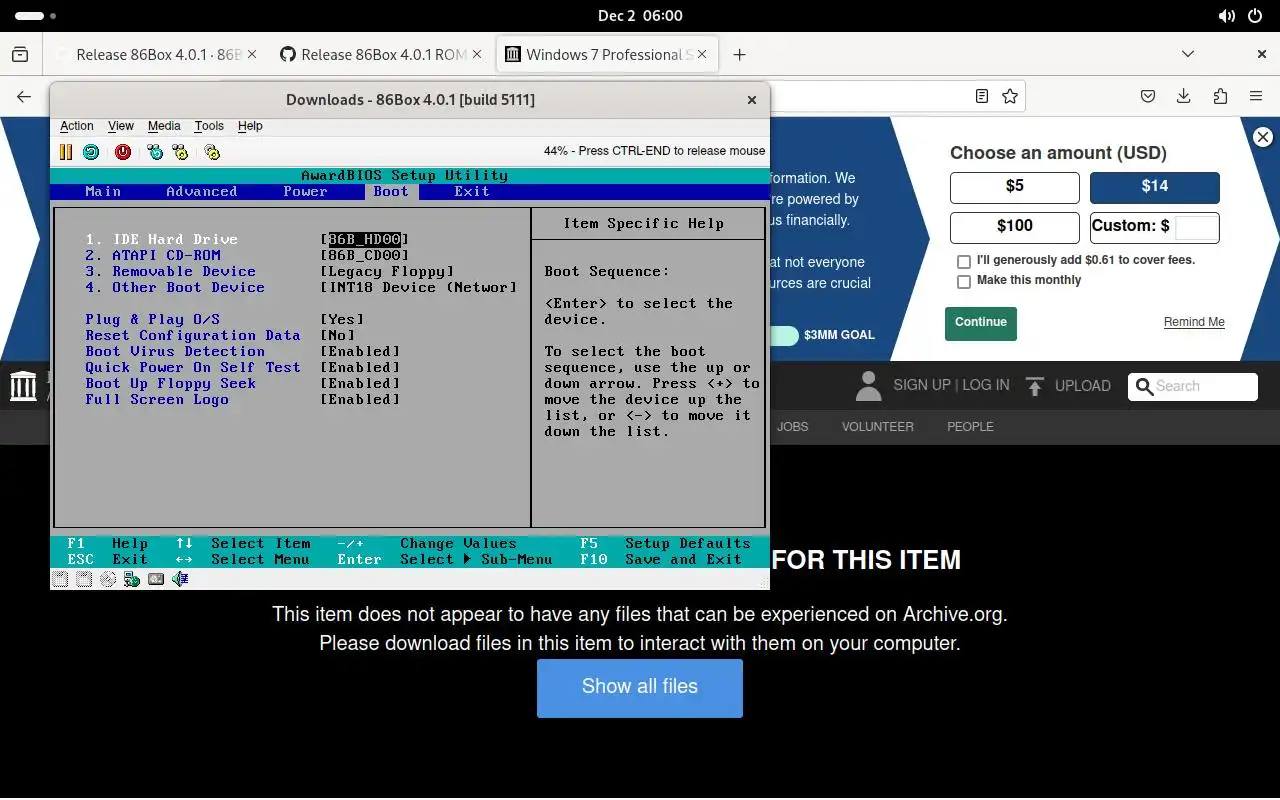
Task: Open the Action menu in 86Box
Action: (x=77, y=126)
